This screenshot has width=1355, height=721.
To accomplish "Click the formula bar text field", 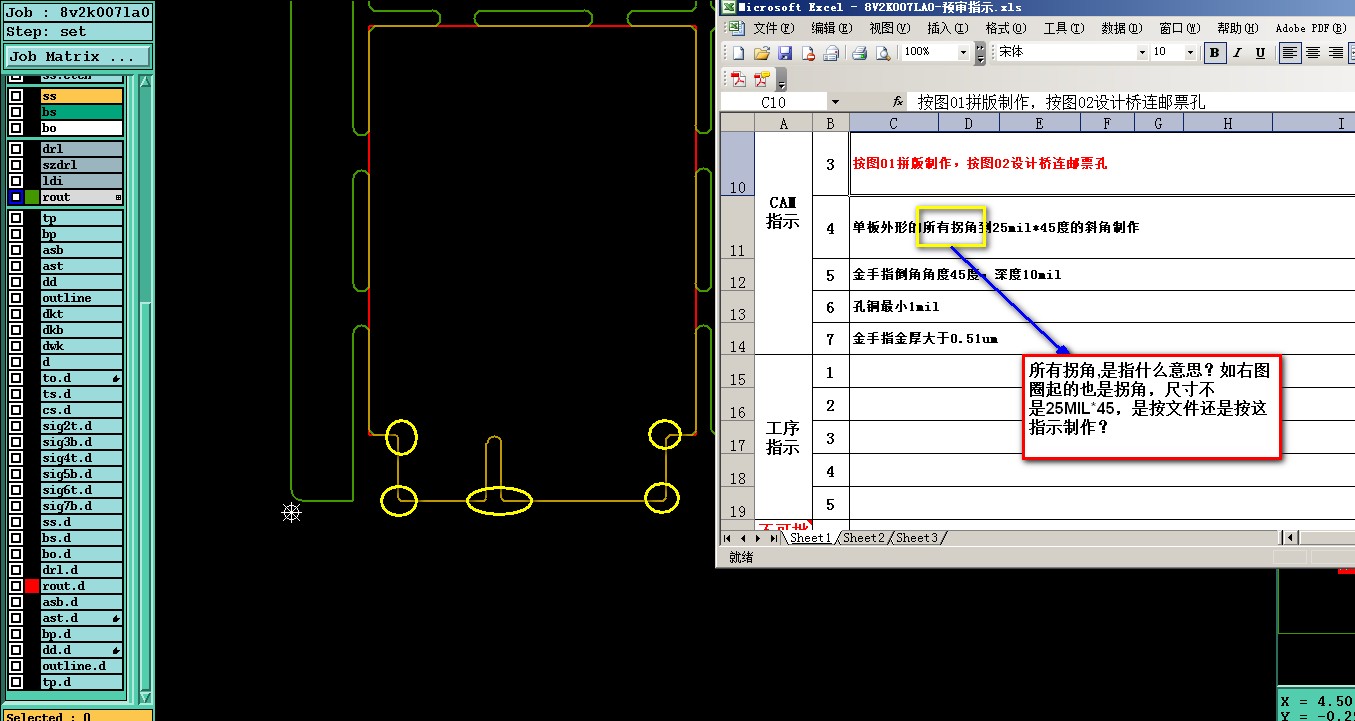I will [1133, 102].
